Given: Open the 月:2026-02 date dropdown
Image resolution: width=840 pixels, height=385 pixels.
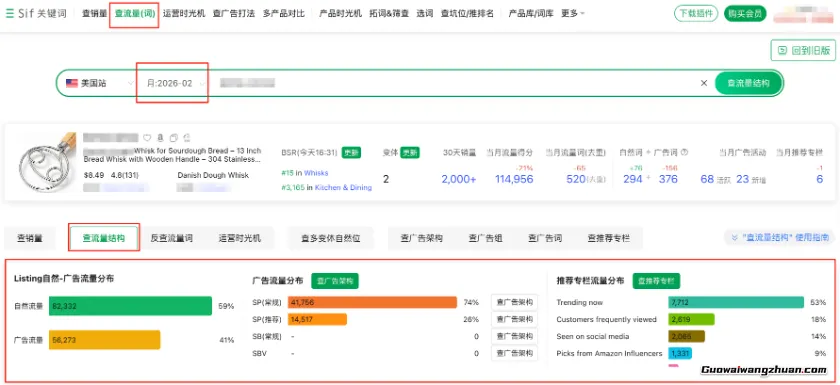Looking at the screenshot, I should click(x=176, y=83).
